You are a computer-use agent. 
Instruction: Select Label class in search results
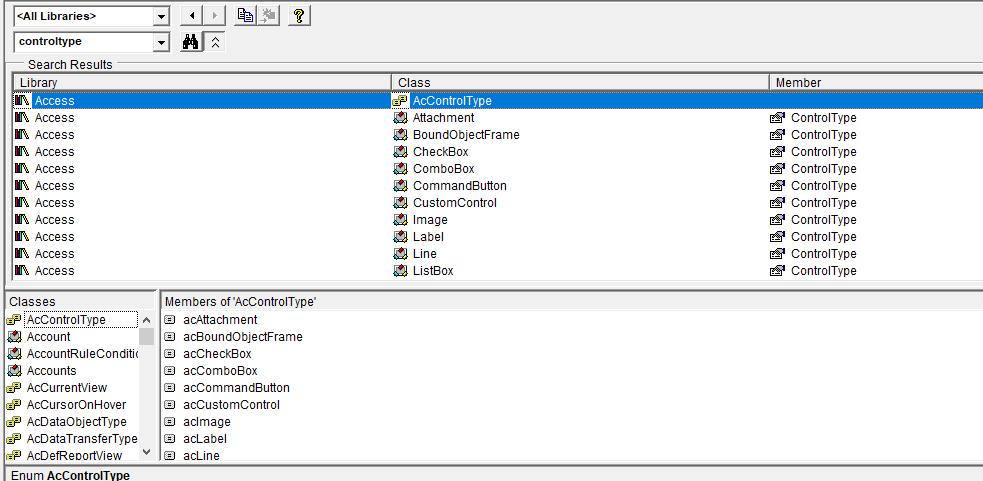(428, 236)
